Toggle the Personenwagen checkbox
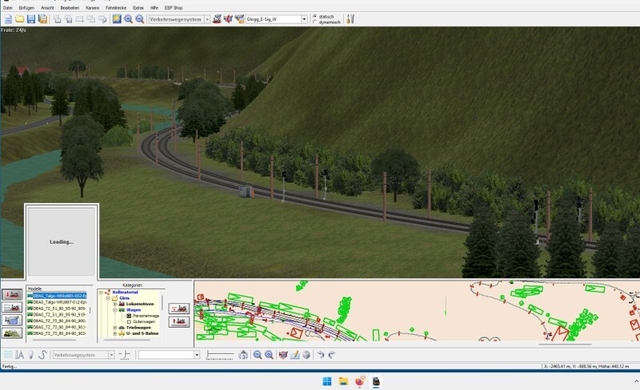Viewport: 640px width, 390px height. tap(129, 316)
